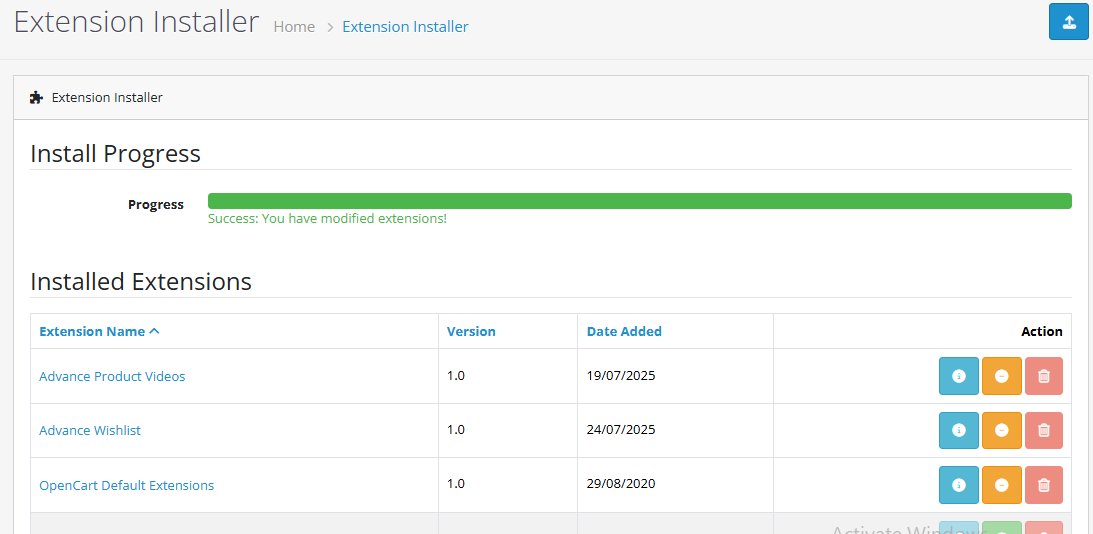Open the OpenCart Default Extensions link
This screenshot has width=1093, height=534.
coord(126,485)
